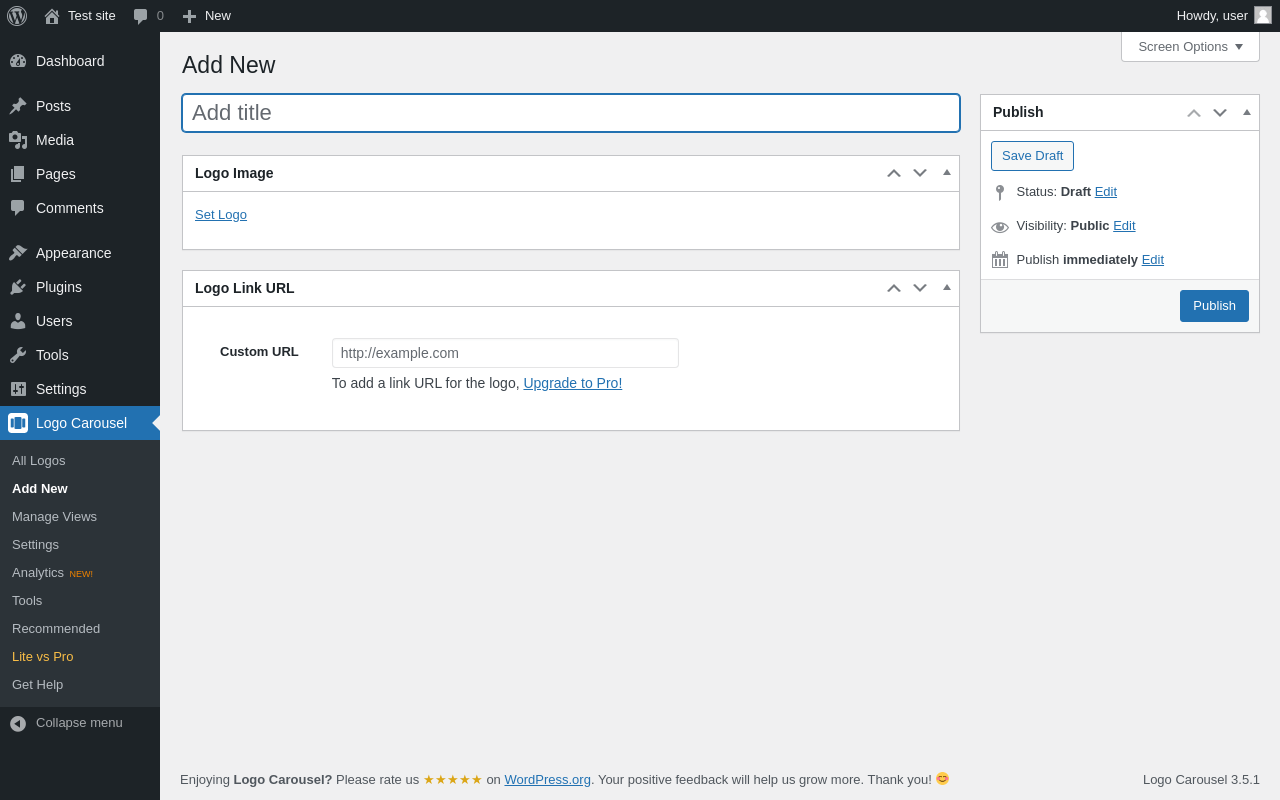
Task: Click the calendar icon next to Publish immediately
Action: 1000,260
